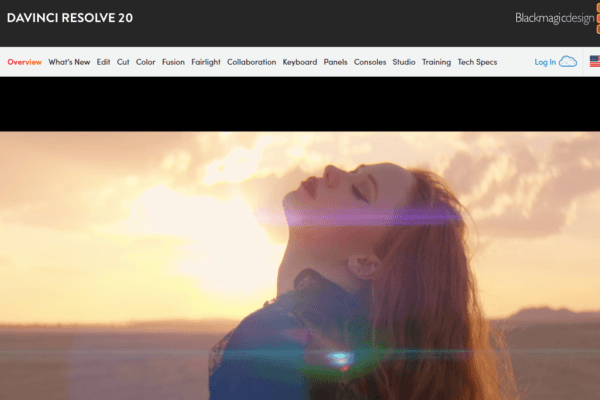The height and width of the screenshot is (400, 600).
Task: Go to the Keyboard tab
Action: pyautogui.click(x=300, y=62)
